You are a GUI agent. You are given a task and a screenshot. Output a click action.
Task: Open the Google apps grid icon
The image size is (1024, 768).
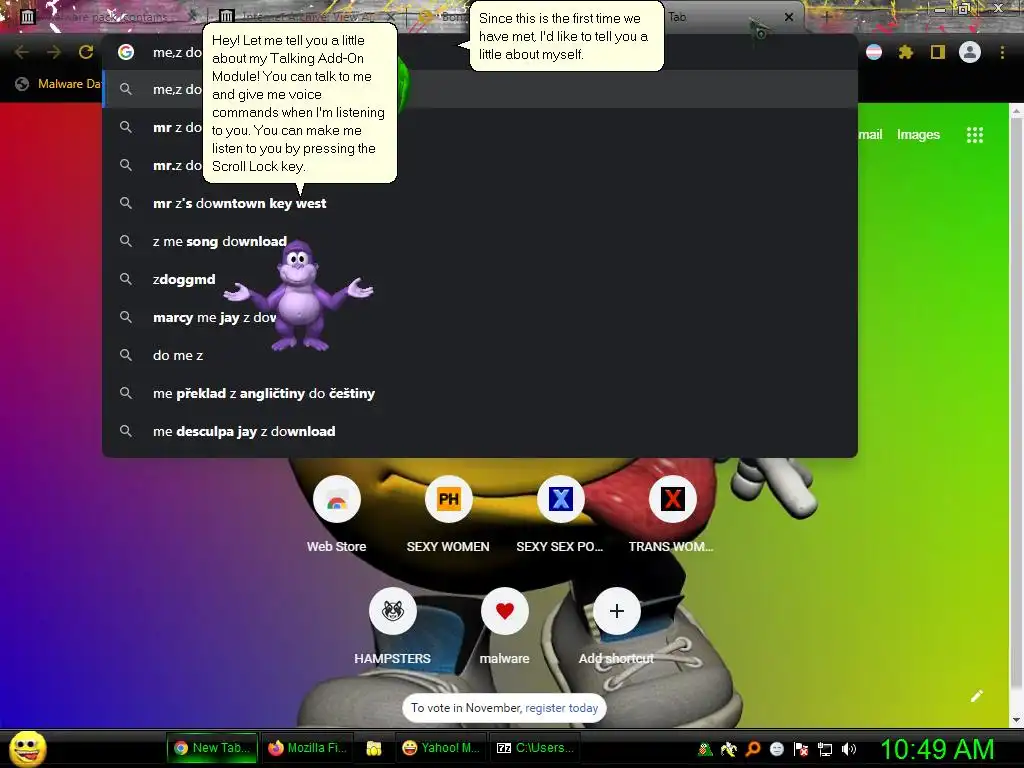(x=974, y=135)
